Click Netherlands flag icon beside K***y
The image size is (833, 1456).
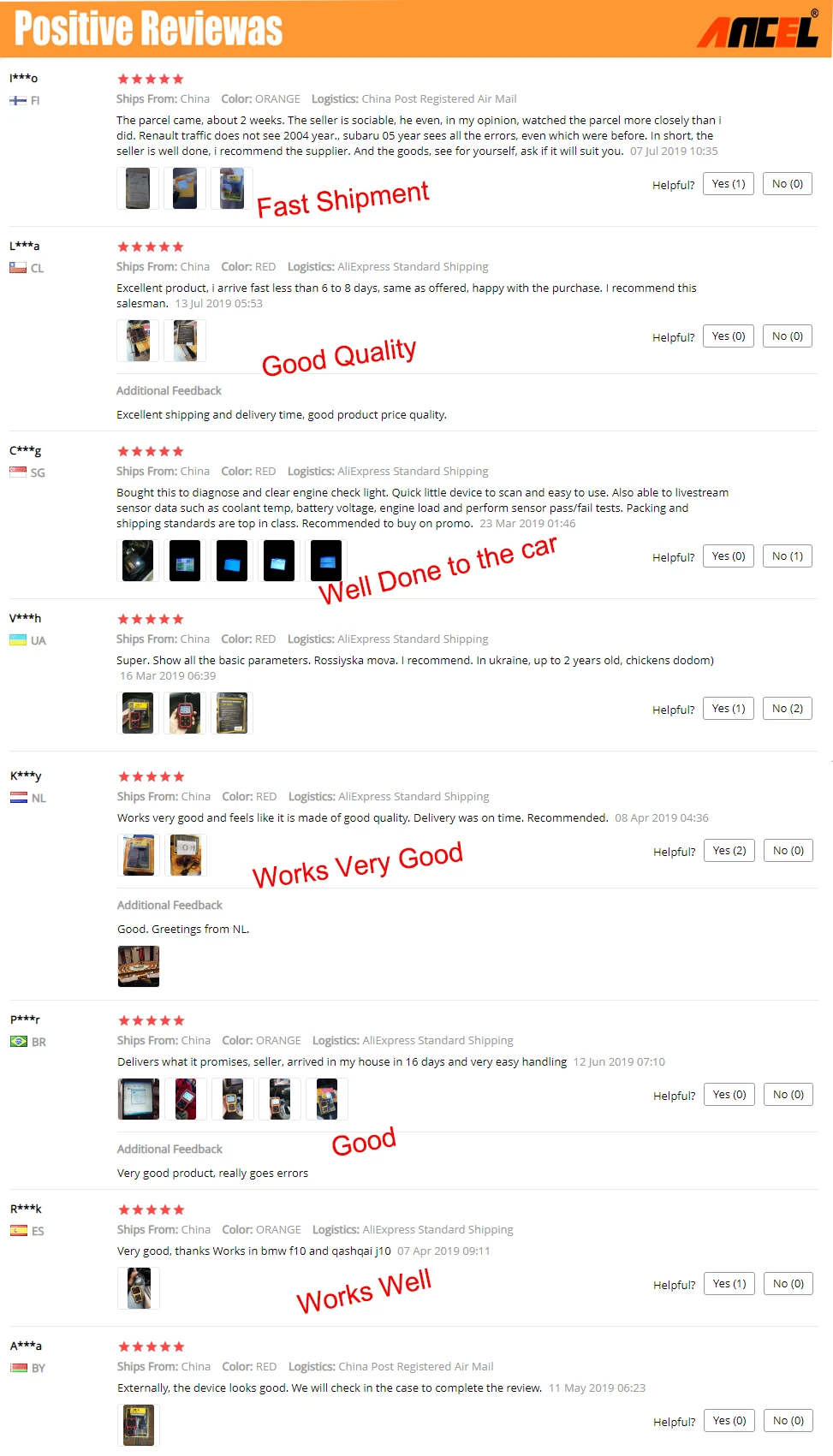(19, 798)
